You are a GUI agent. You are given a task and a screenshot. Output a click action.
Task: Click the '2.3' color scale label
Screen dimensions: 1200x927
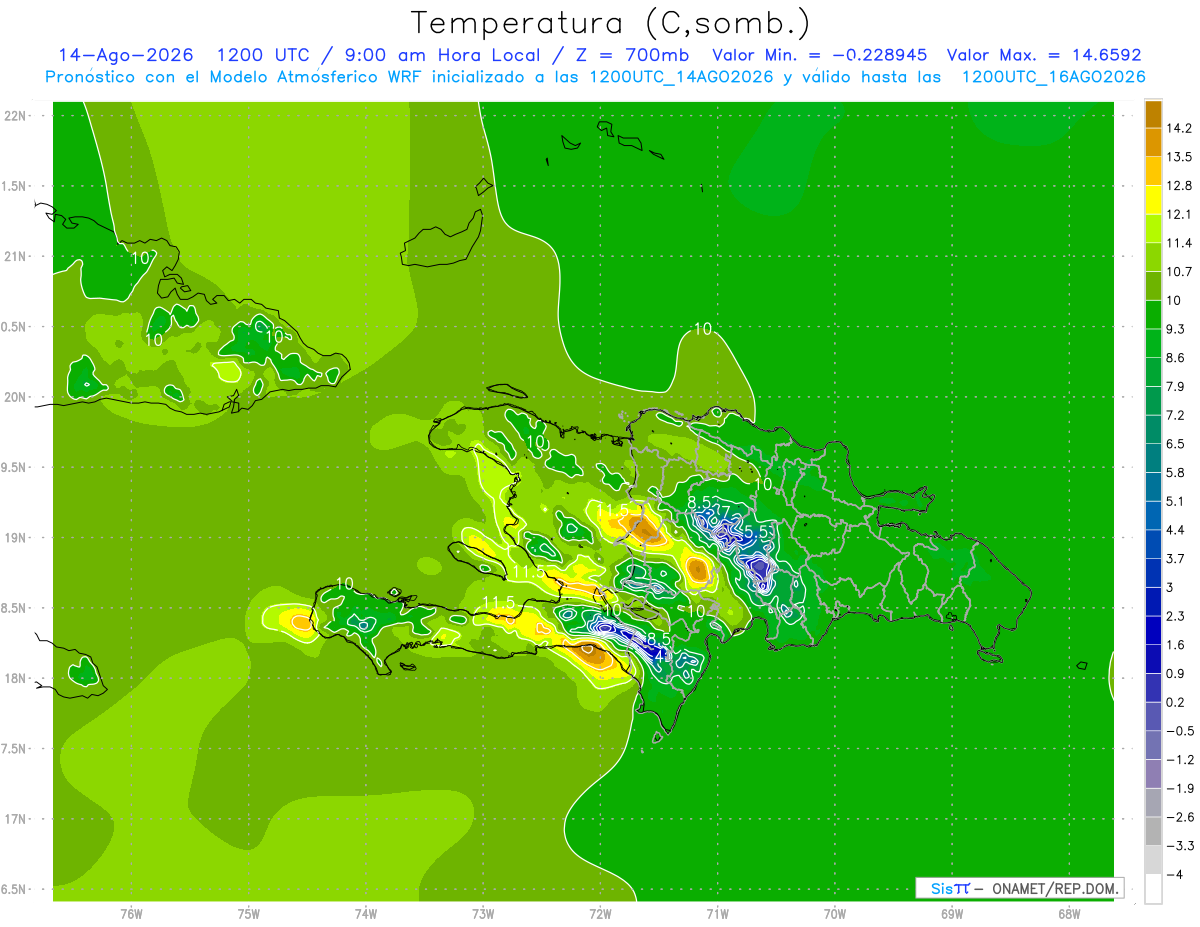pos(1176,616)
